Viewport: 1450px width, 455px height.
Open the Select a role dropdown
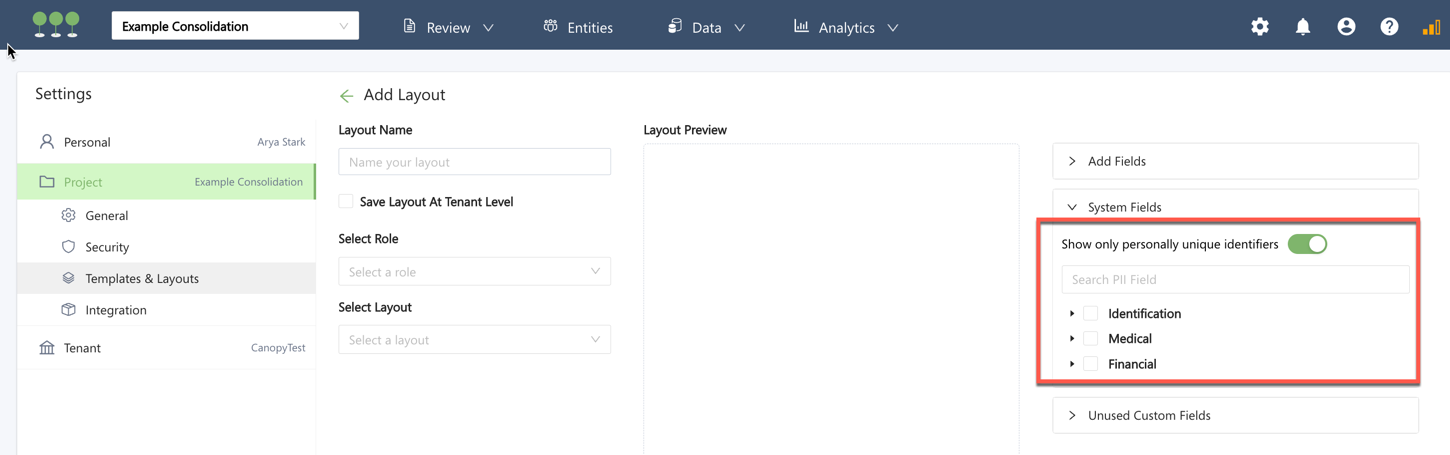click(x=474, y=272)
